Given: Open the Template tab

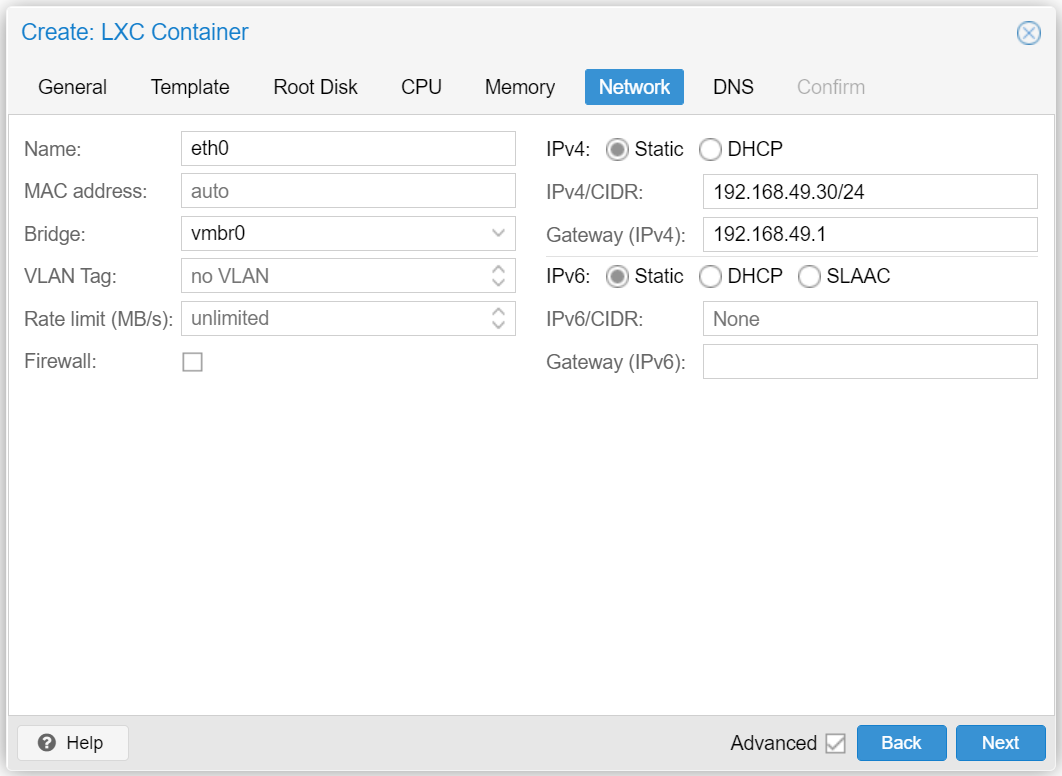Looking at the screenshot, I should [x=189, y=87].
